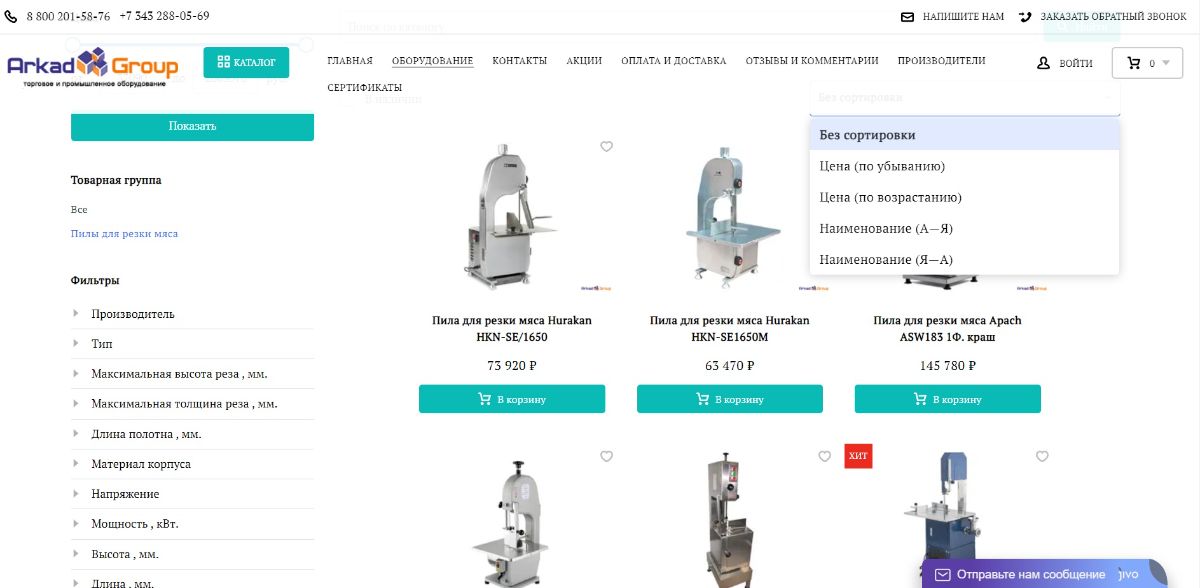Open the cart dropdown arrow
Image resolution: width=1200 pixels, height=588 pixels.
[x=1165, y=63]
